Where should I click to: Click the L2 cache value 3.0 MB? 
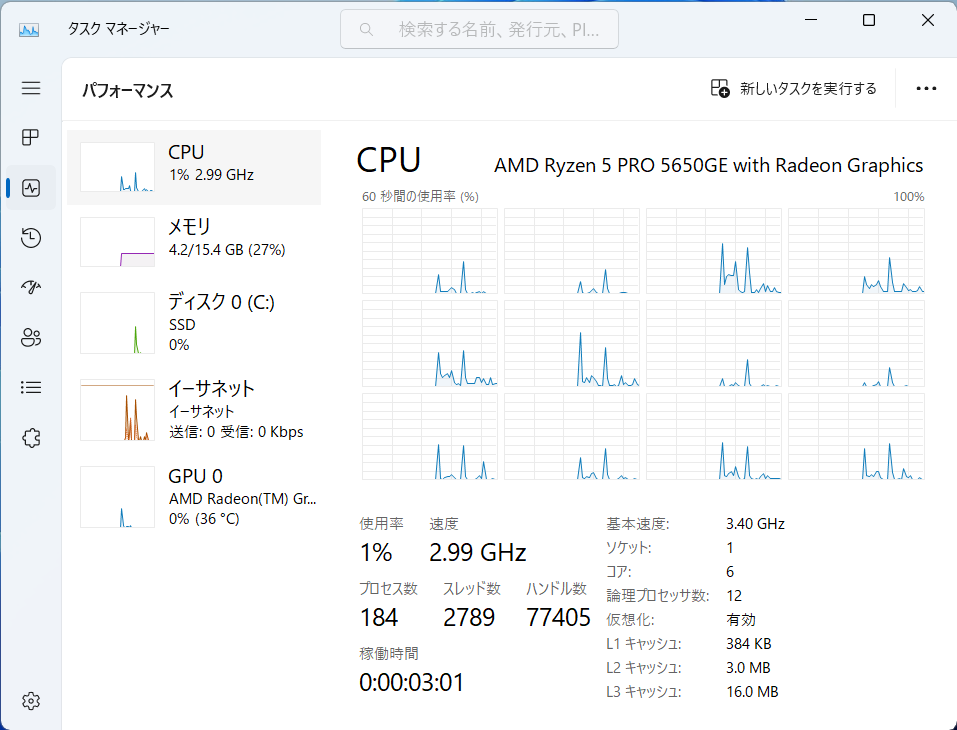(x=748, y=668)
